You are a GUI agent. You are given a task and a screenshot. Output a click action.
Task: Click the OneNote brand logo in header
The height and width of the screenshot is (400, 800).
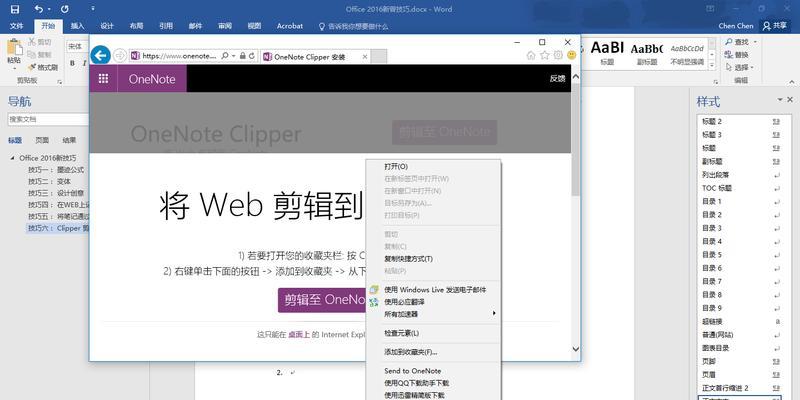(x=152, y=79)
